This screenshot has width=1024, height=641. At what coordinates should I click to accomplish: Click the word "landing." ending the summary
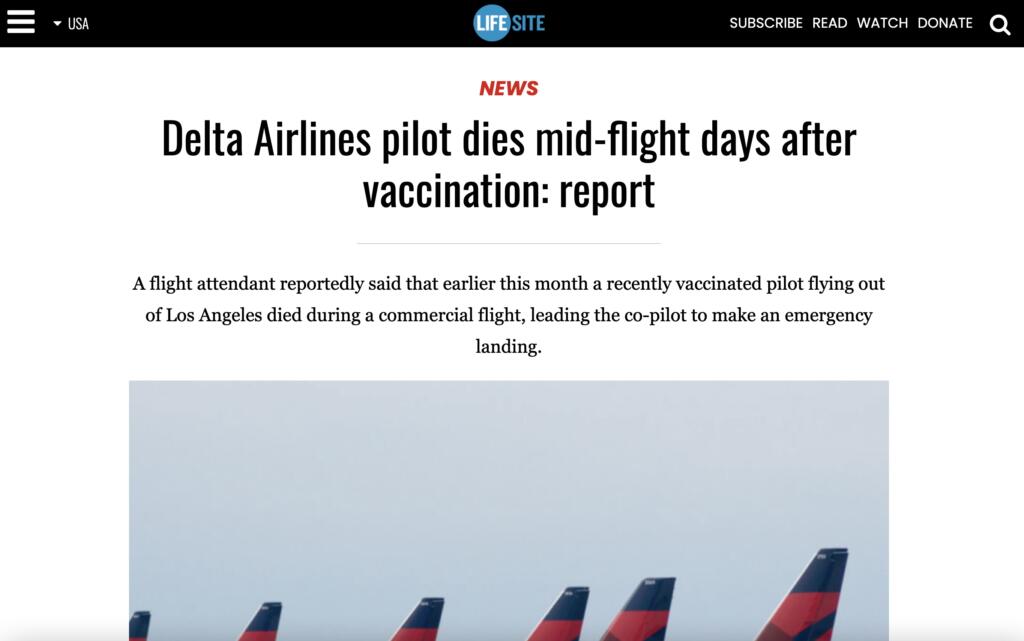(x=508, y=347)
